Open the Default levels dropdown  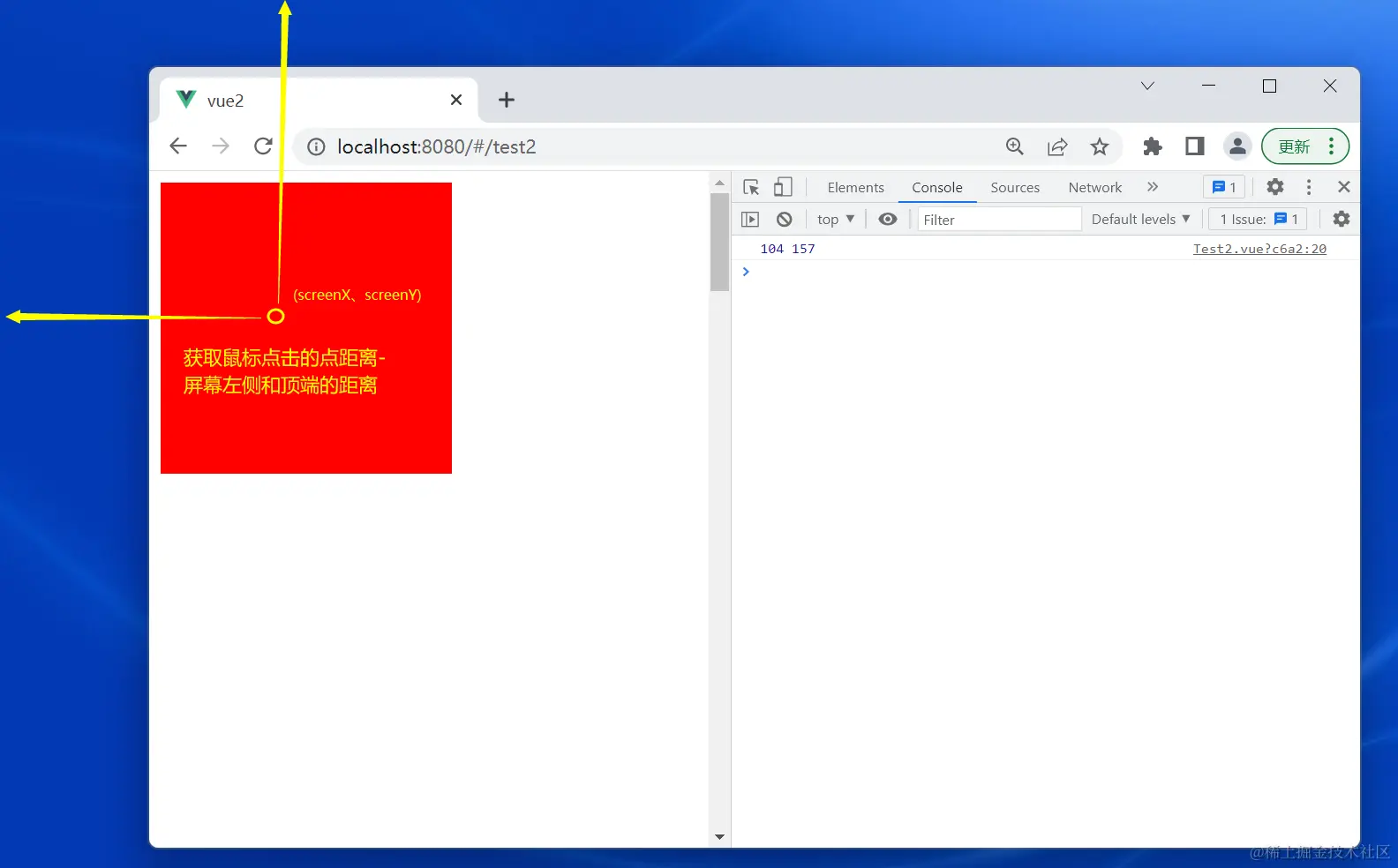pyautogui.click(x=1140, y=219)
